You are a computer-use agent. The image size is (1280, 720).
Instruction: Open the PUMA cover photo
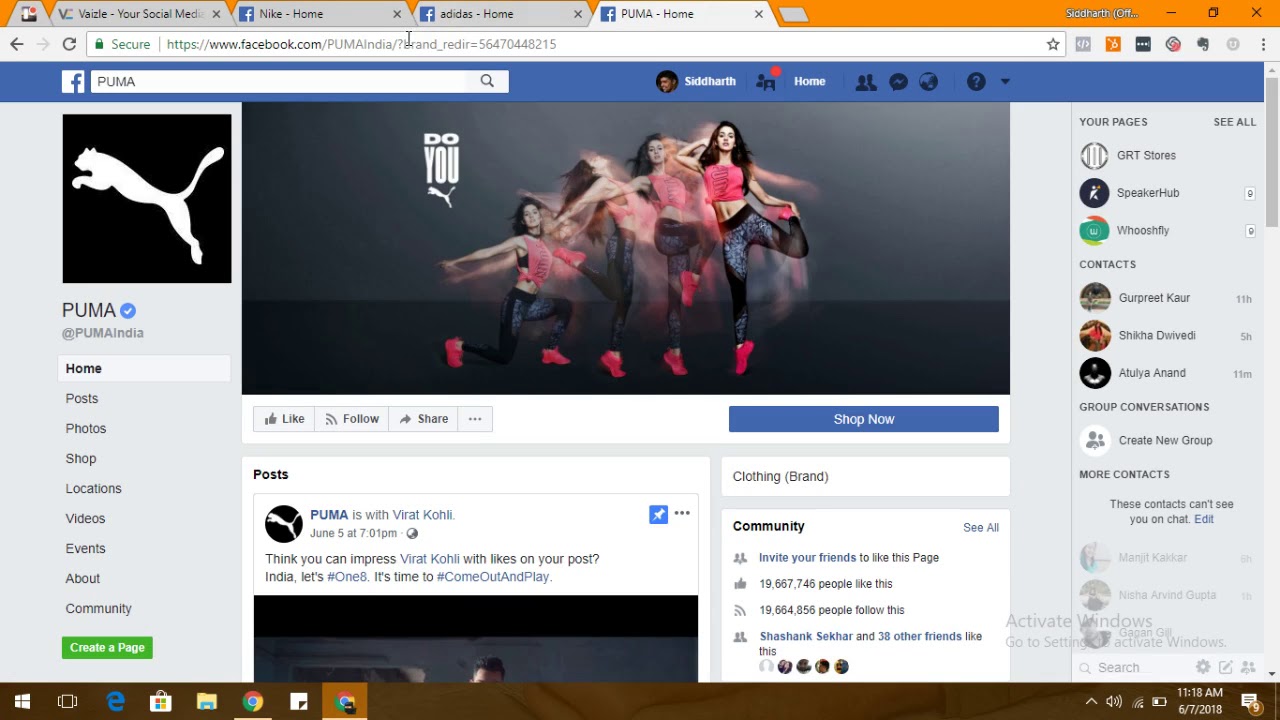[x=626, y=248]
